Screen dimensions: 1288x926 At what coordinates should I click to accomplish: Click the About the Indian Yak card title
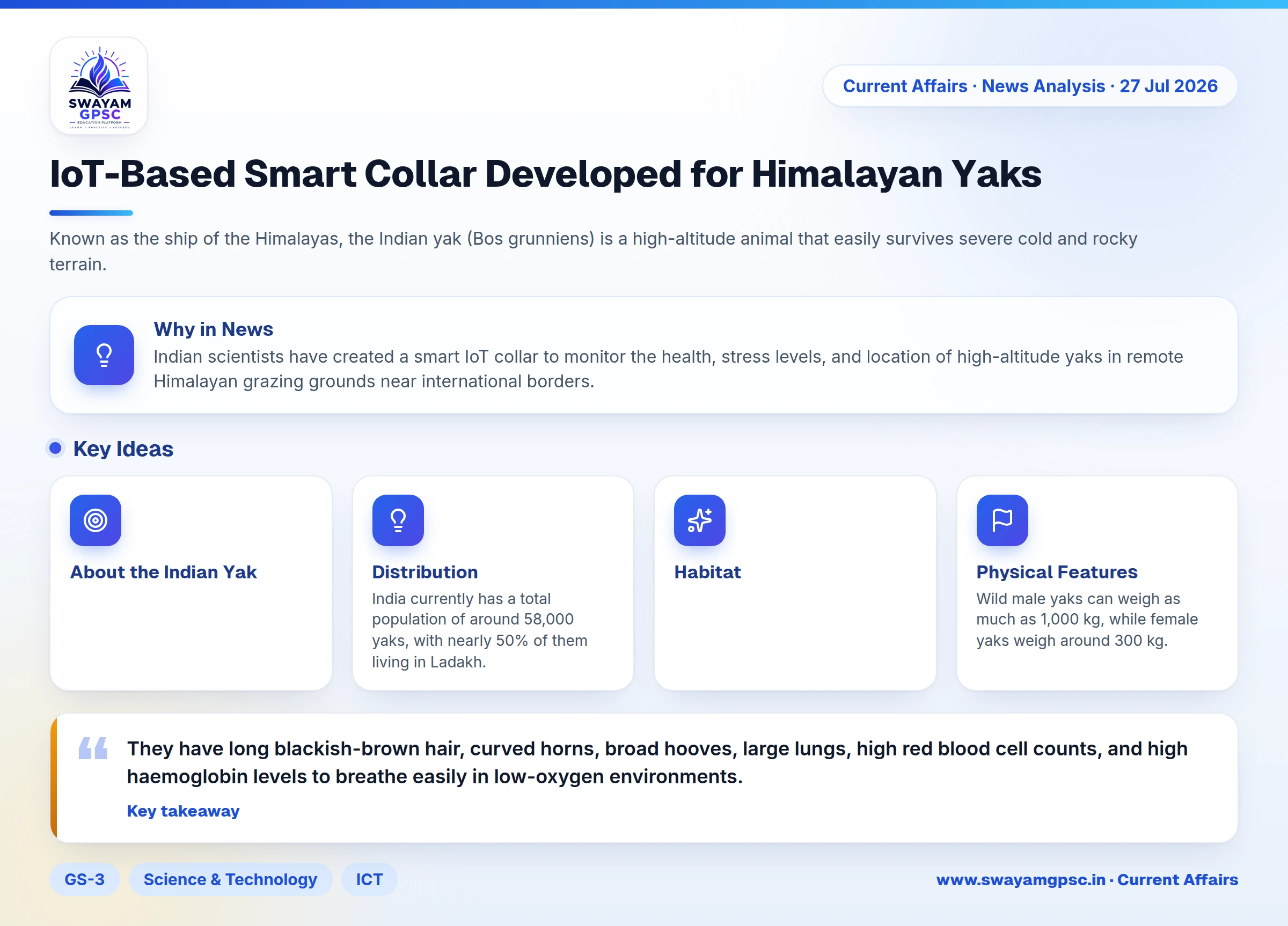(164, 572)
